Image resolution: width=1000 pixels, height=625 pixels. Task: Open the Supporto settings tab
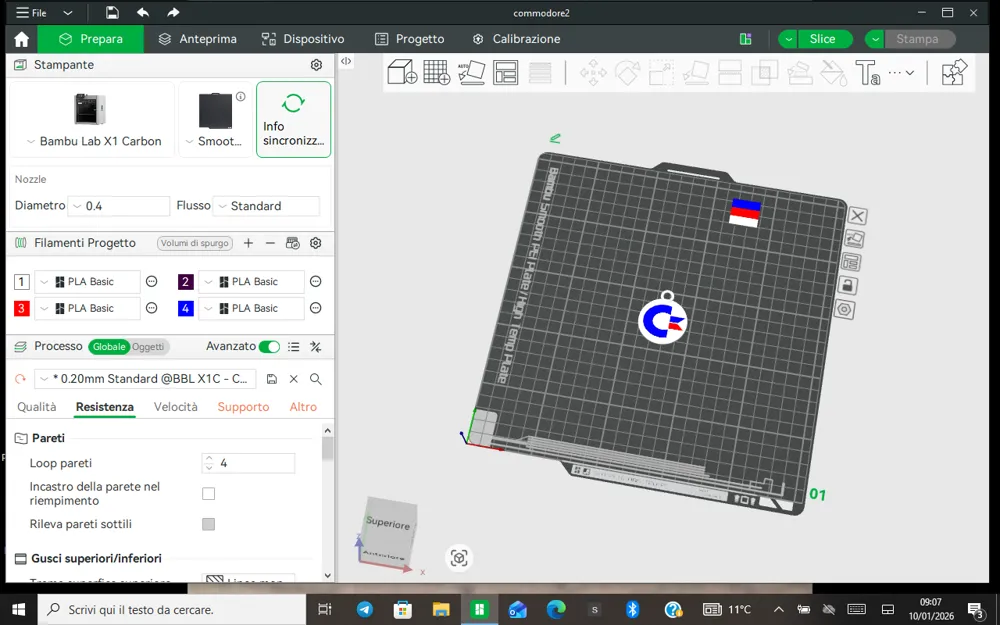tap(243, 407)
